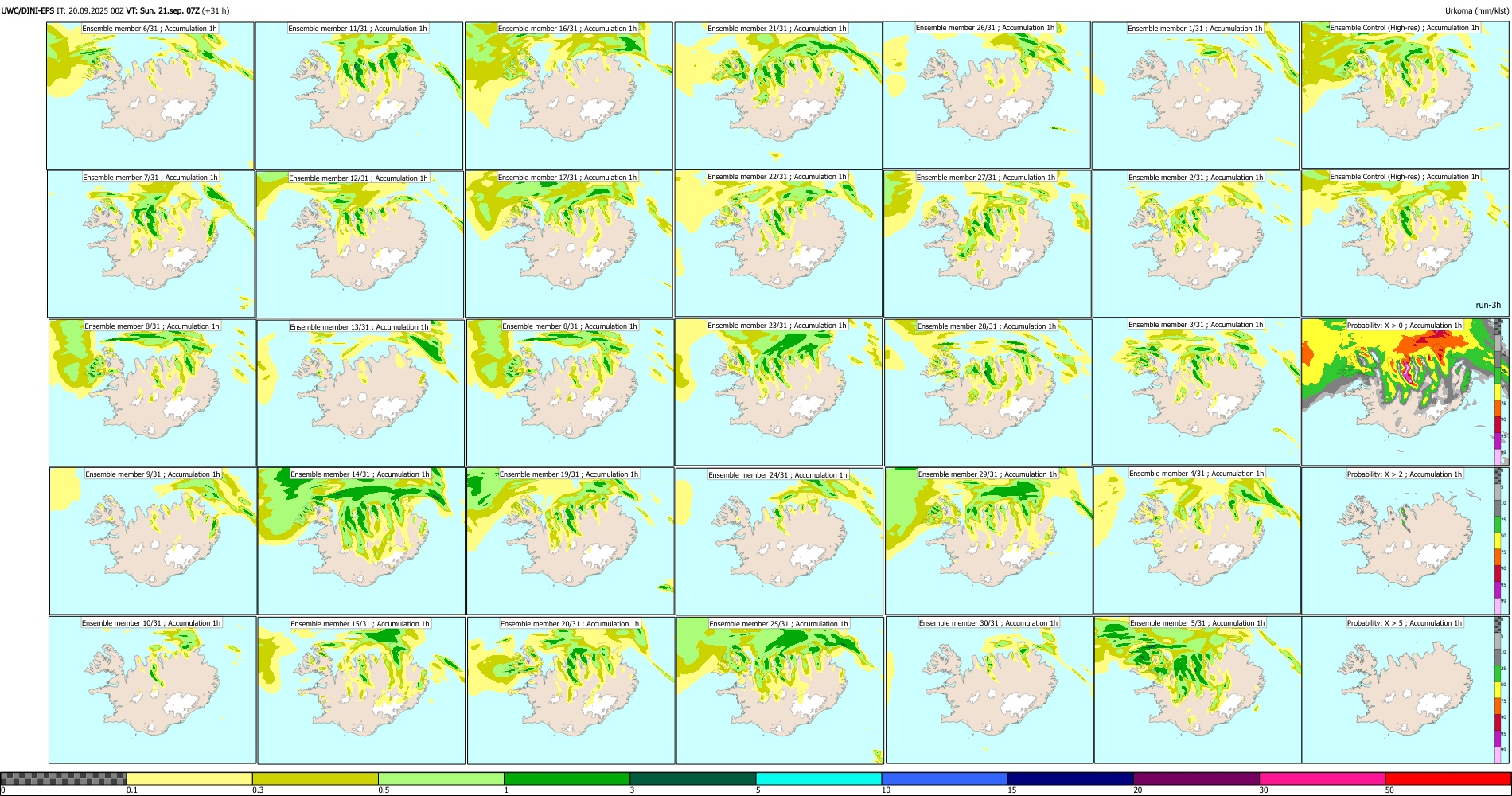This screenshot has width=1512, height=796.
Task: Select the Ensemble member 11/31 map panel
Action: tap(359, 96)
